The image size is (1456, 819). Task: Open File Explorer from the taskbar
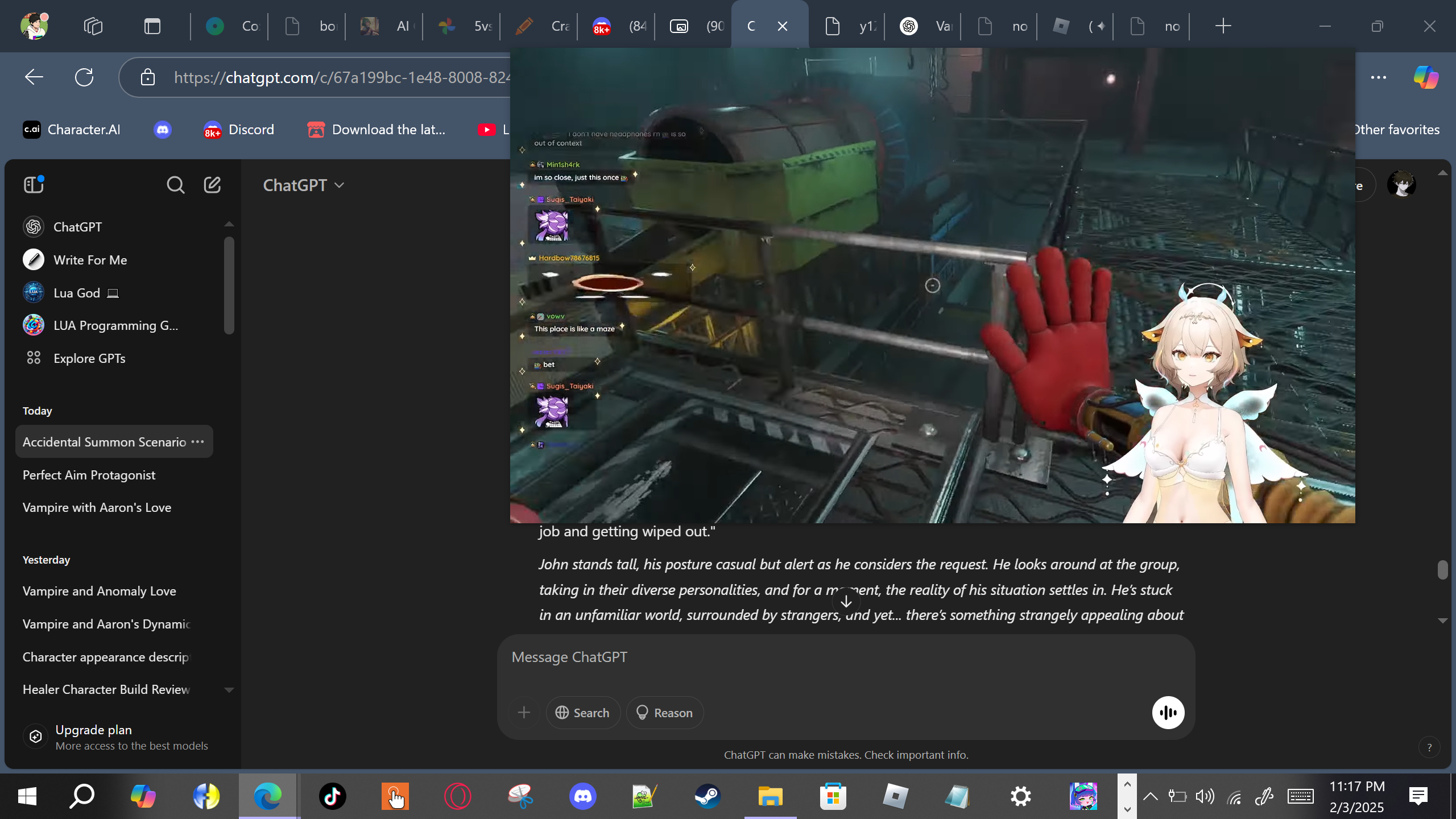point(770,796)
